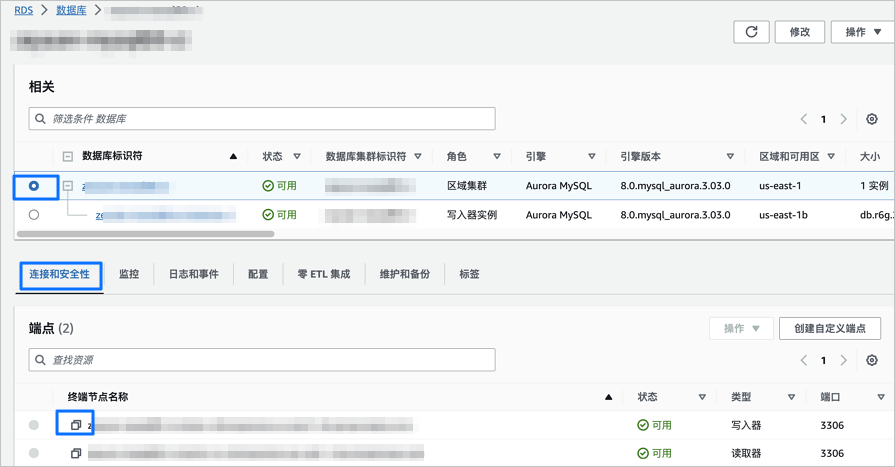Open the cluster identifier link in 区域集群 row

point(126,186)
